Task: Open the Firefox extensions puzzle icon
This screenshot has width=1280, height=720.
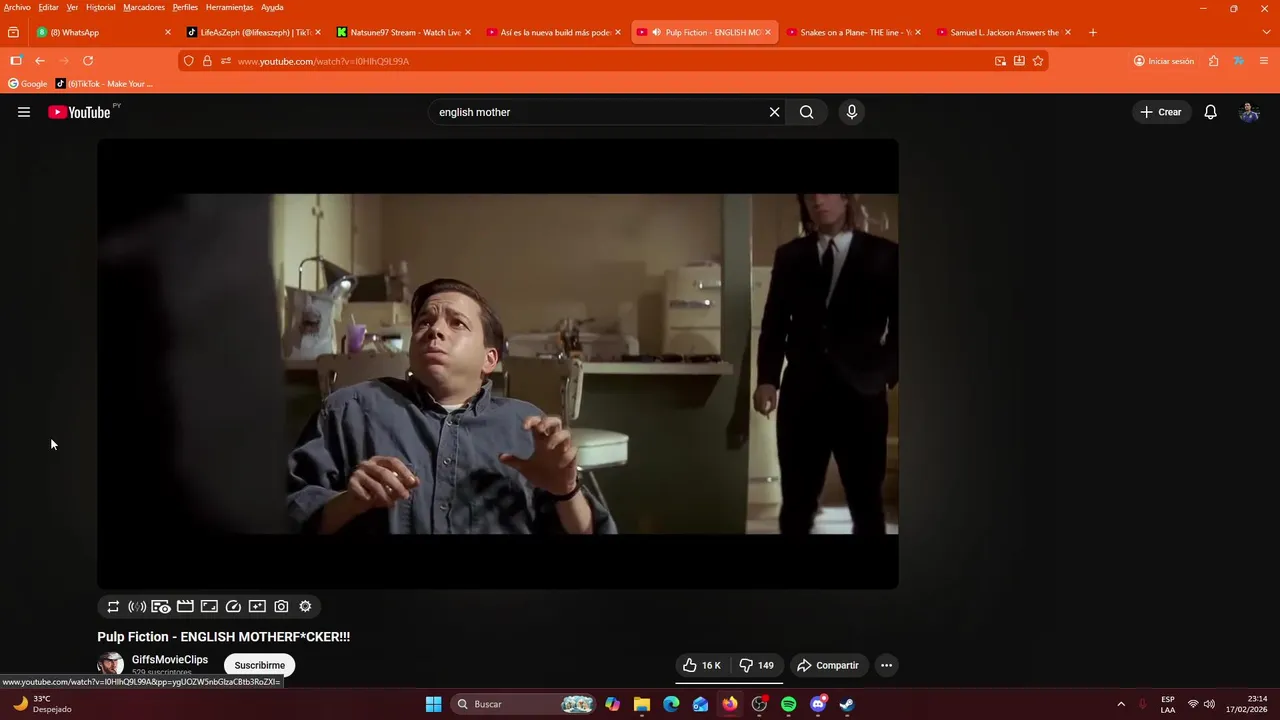Action: (1213, 61)
